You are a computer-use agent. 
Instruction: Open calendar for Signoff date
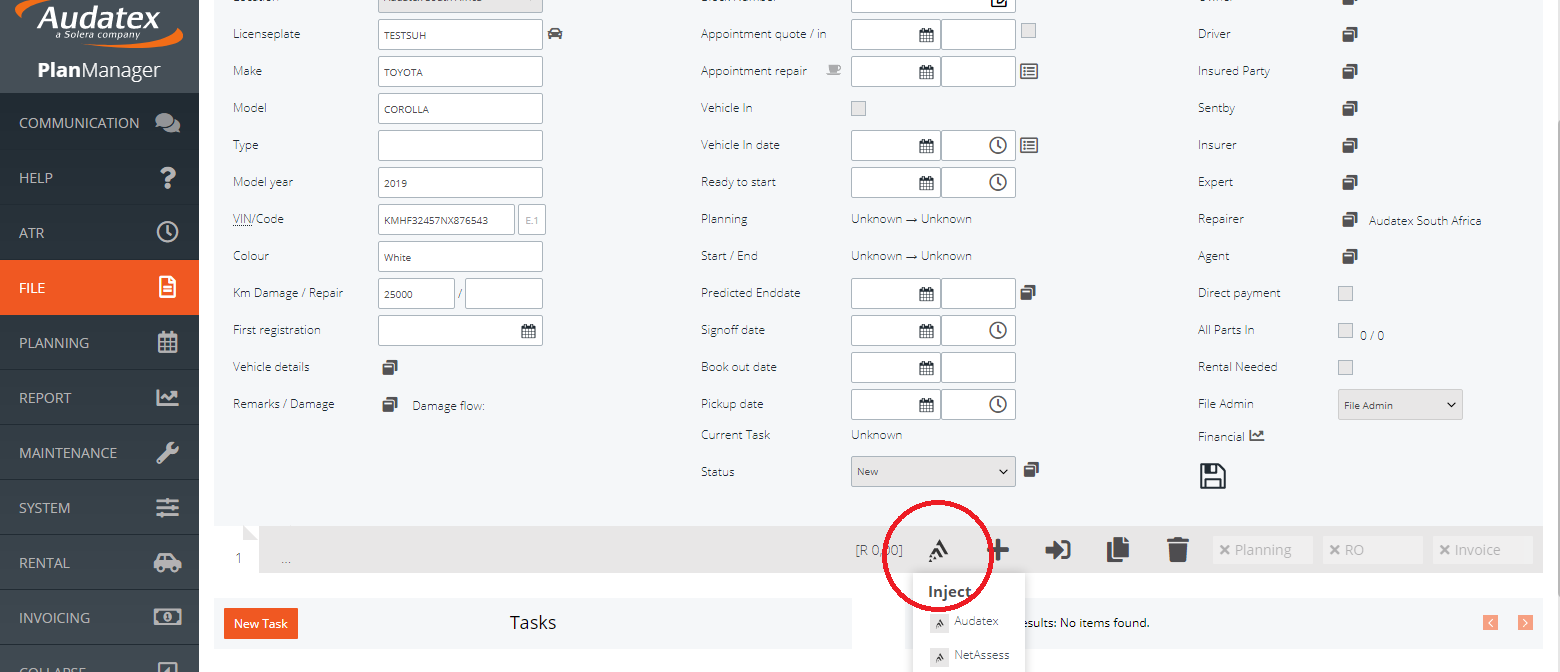click(x=926, y=331)
